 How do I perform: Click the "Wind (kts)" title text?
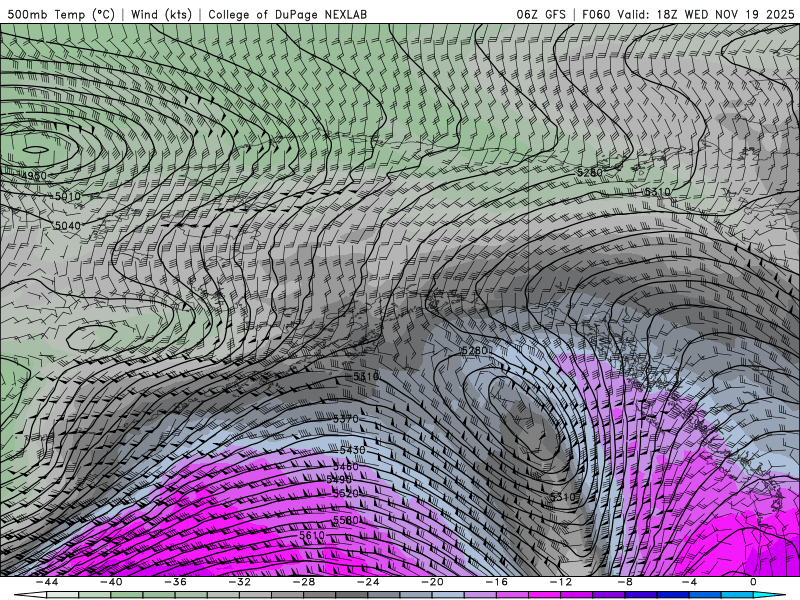[x=161, y=14]
